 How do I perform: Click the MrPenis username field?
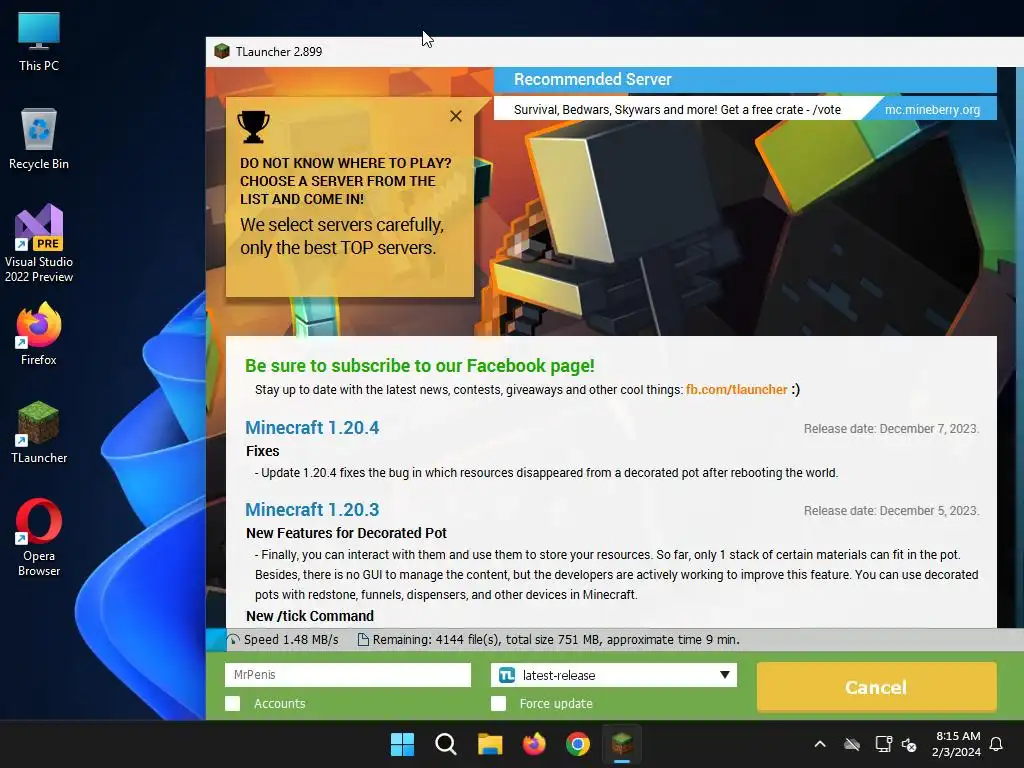(347, 675)
